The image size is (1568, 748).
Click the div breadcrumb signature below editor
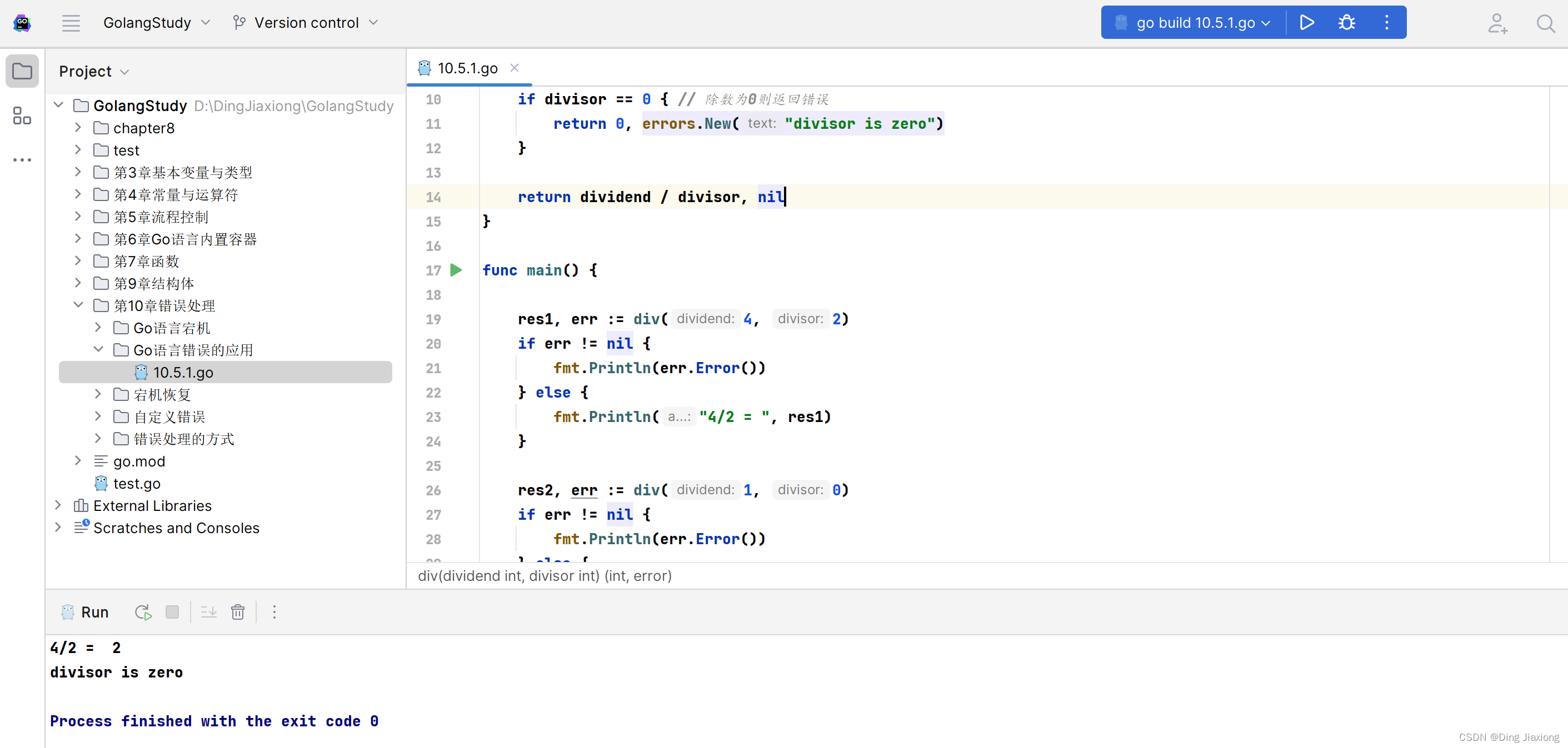tap(544, 576)
